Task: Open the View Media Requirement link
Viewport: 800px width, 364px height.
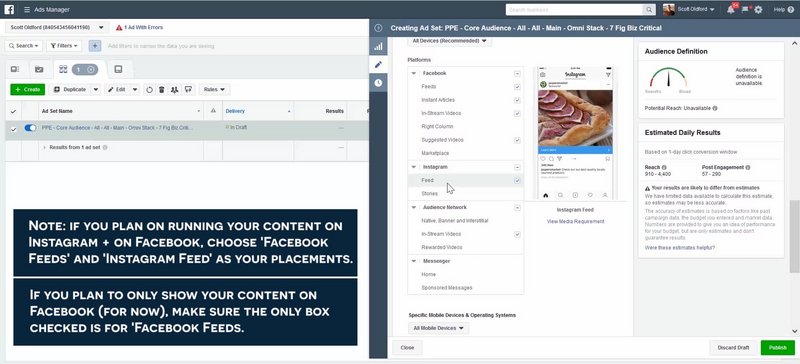Action: 576,222
